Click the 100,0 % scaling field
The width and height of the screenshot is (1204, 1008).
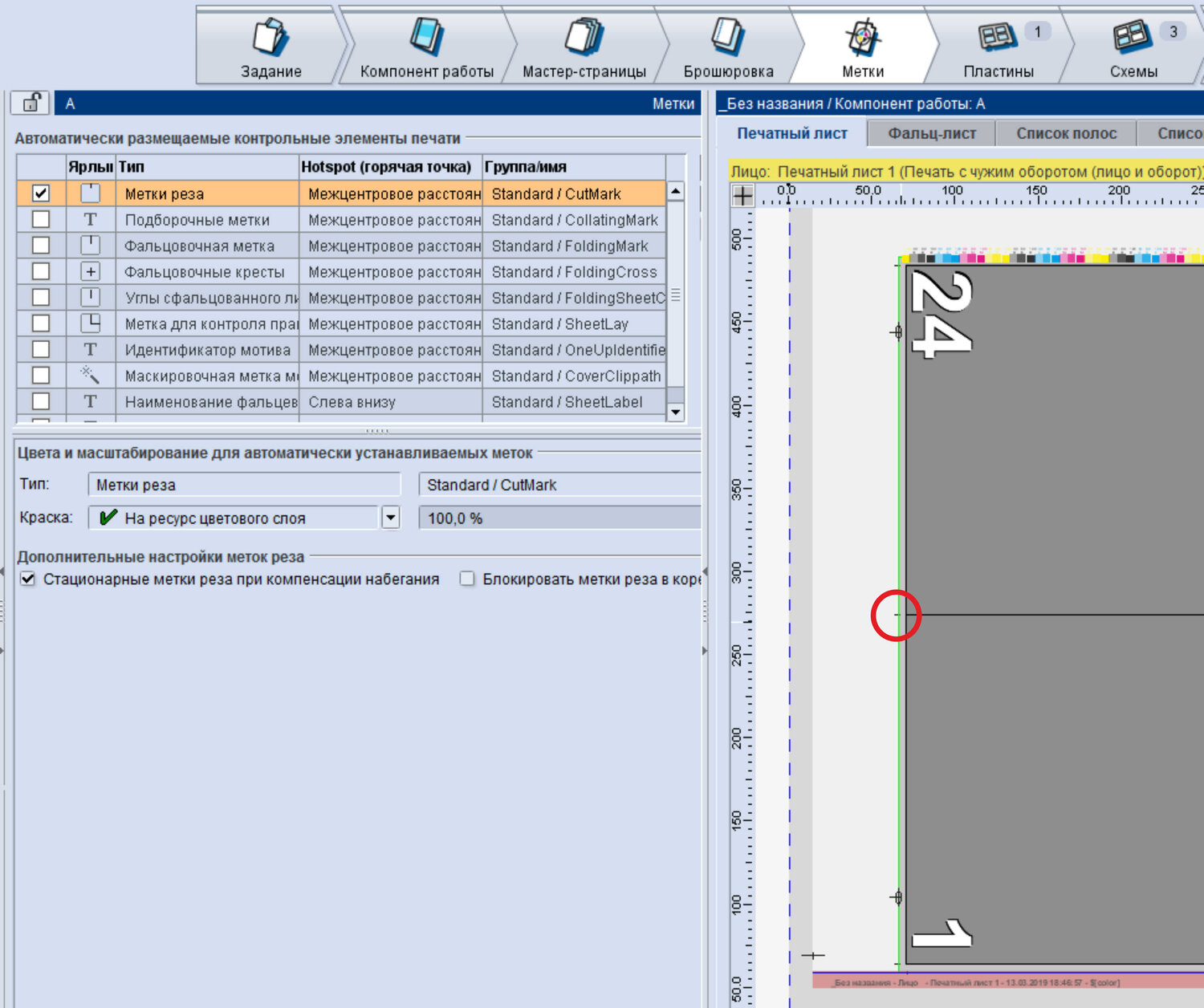[x=560, y=518]
